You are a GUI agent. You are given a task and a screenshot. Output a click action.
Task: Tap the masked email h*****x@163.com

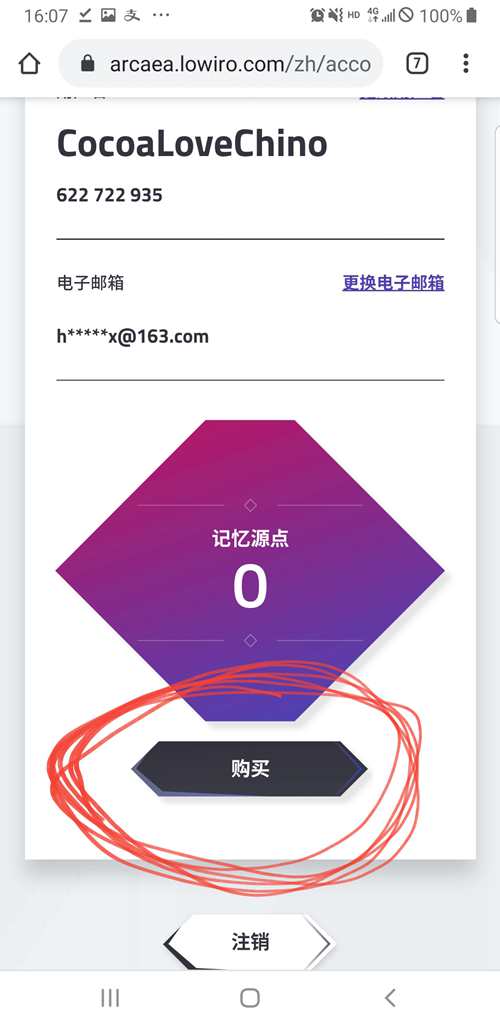132,337
